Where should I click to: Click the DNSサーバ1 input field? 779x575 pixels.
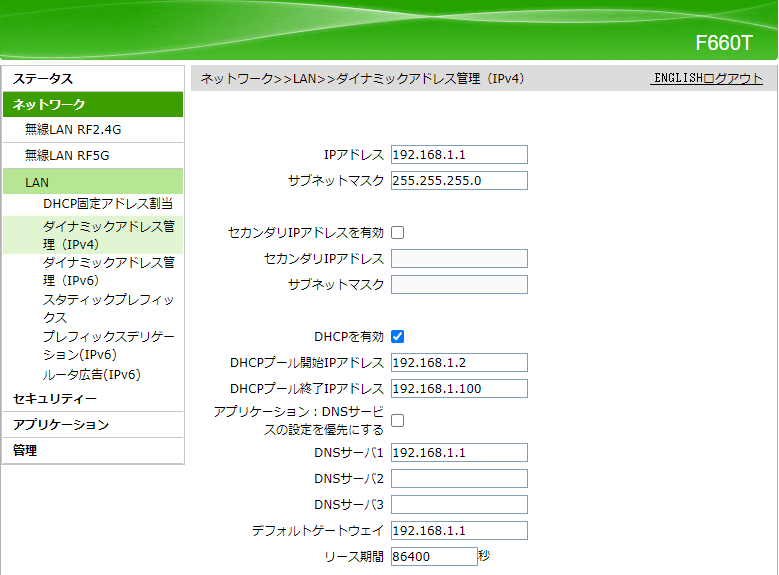click(459, 452)
